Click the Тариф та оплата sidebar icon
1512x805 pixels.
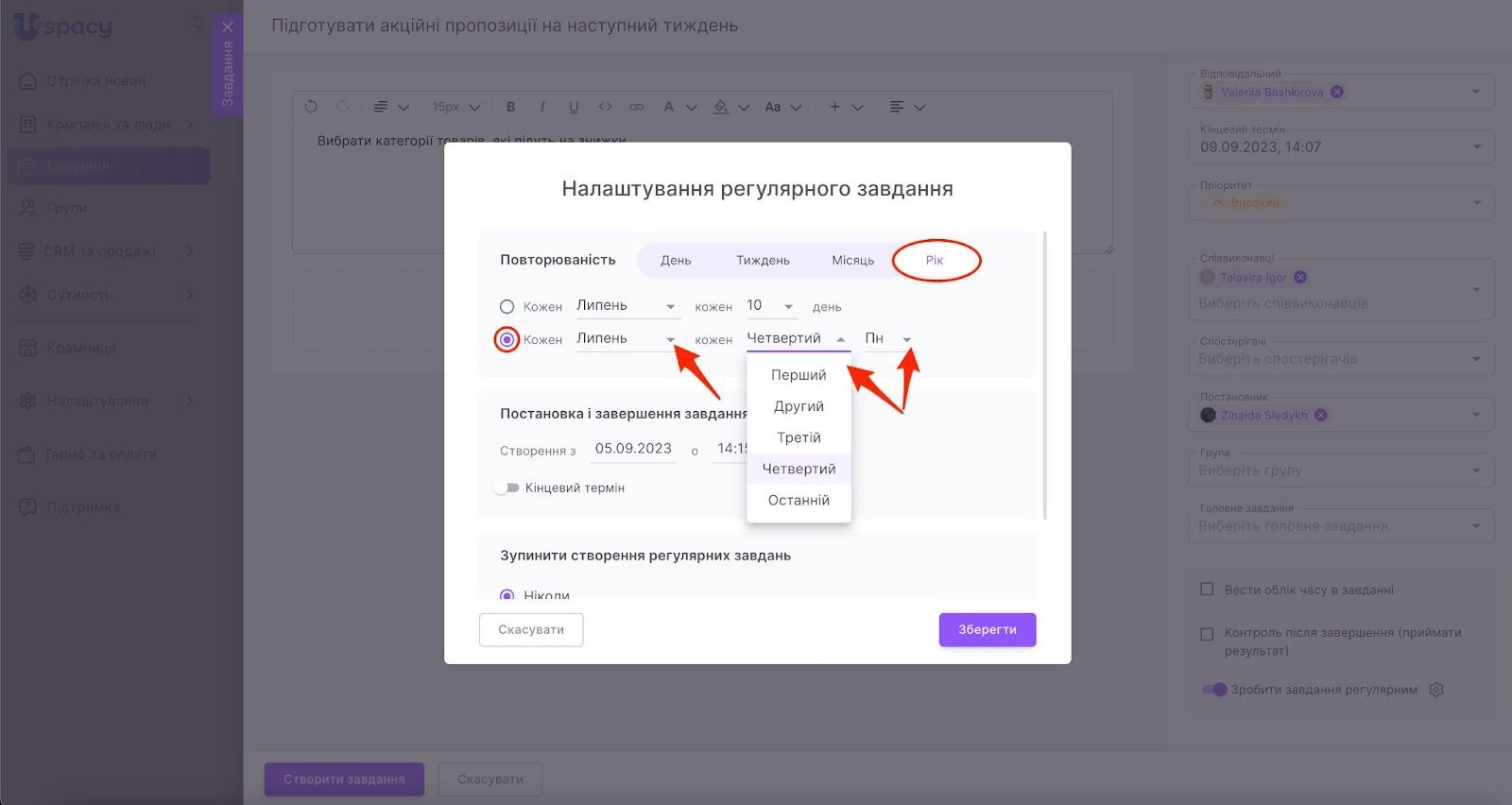click(x=26, y=454)
